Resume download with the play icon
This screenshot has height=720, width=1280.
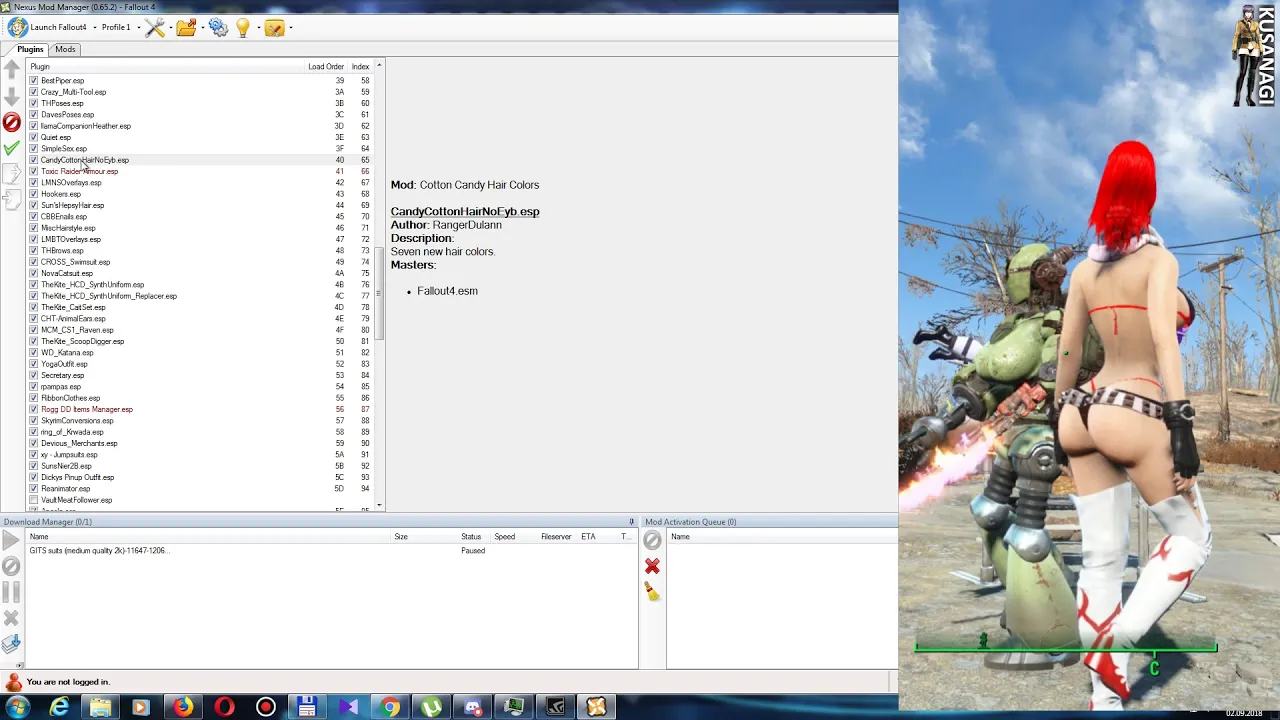pyautogui.click(x=11, y=541)
